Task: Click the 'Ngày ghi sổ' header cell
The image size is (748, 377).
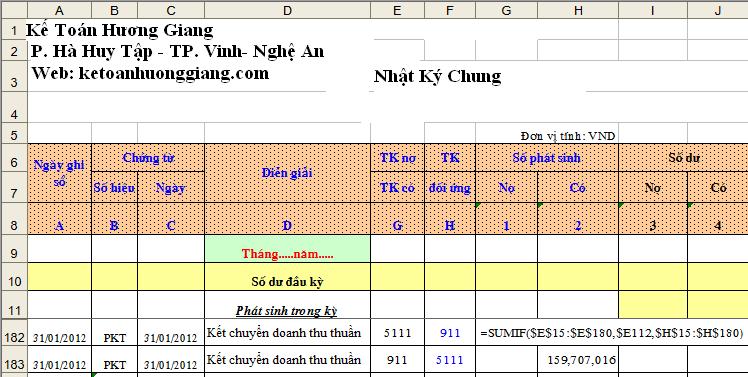Action: (60, 173)
